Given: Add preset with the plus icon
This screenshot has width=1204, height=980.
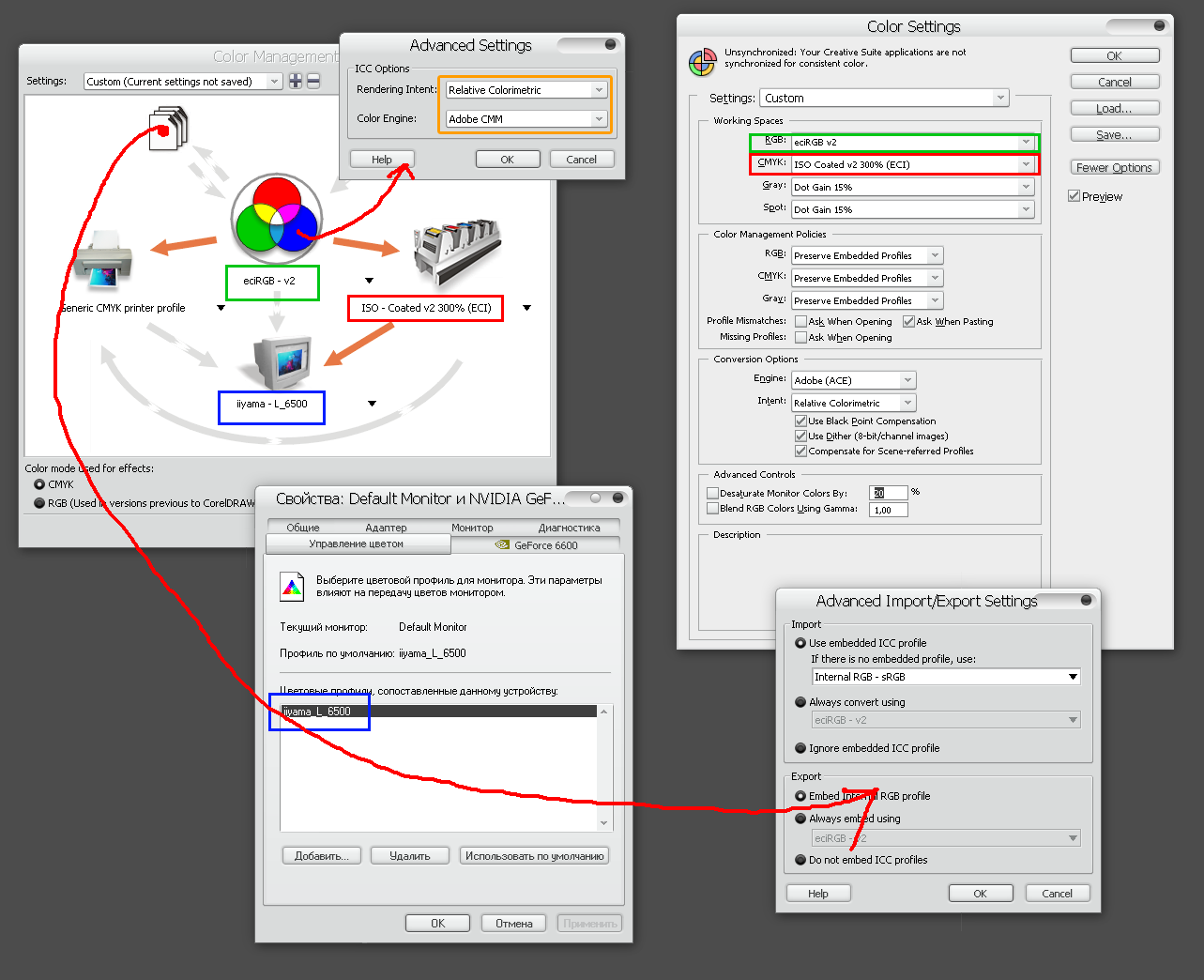Looking at the screenshot, I should [x=296, y=82].
